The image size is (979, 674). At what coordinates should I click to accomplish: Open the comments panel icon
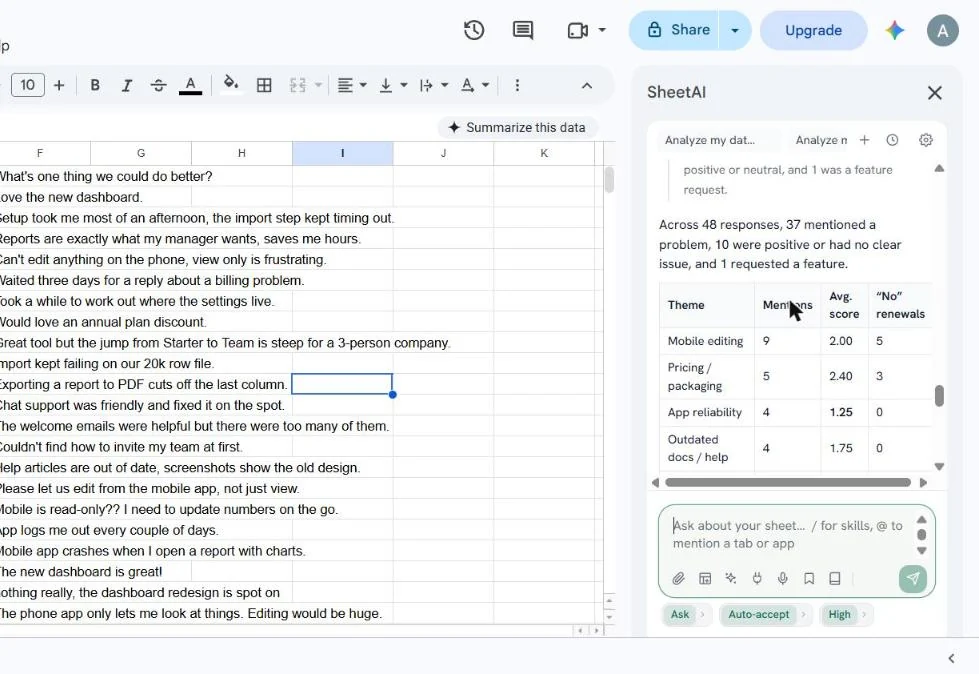523,30
